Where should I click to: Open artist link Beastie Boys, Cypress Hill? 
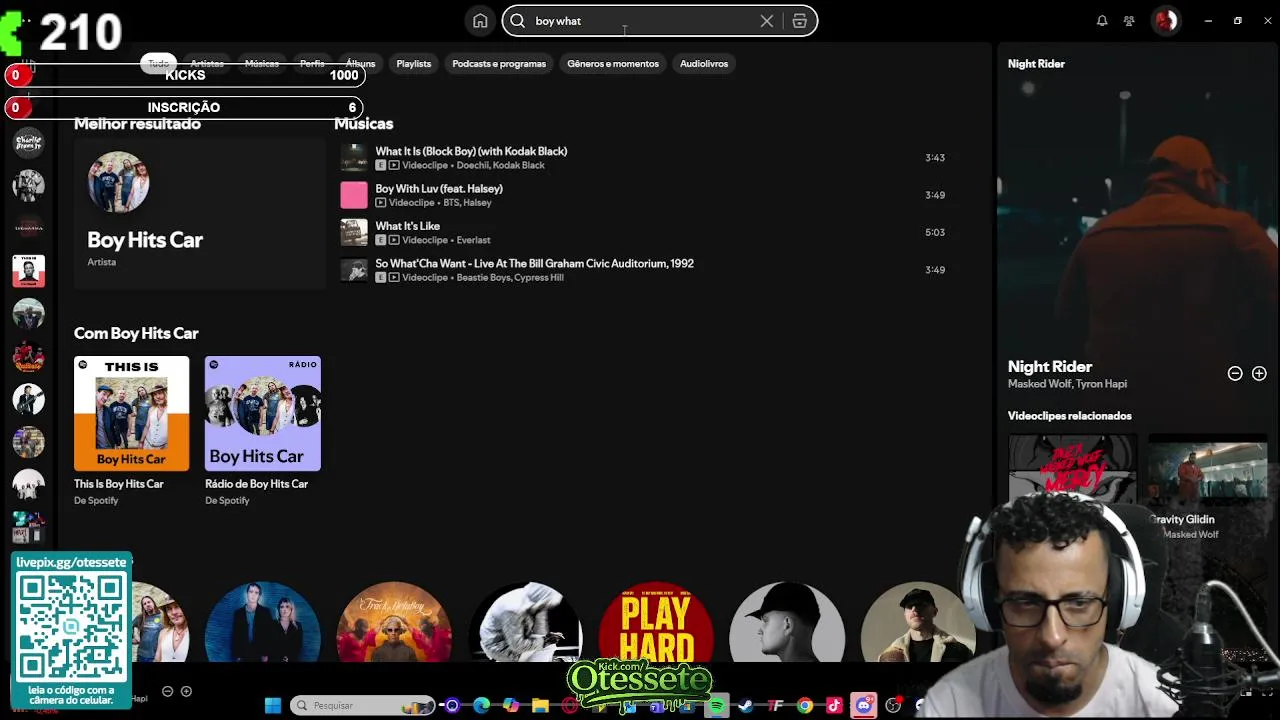pos(510,278)
